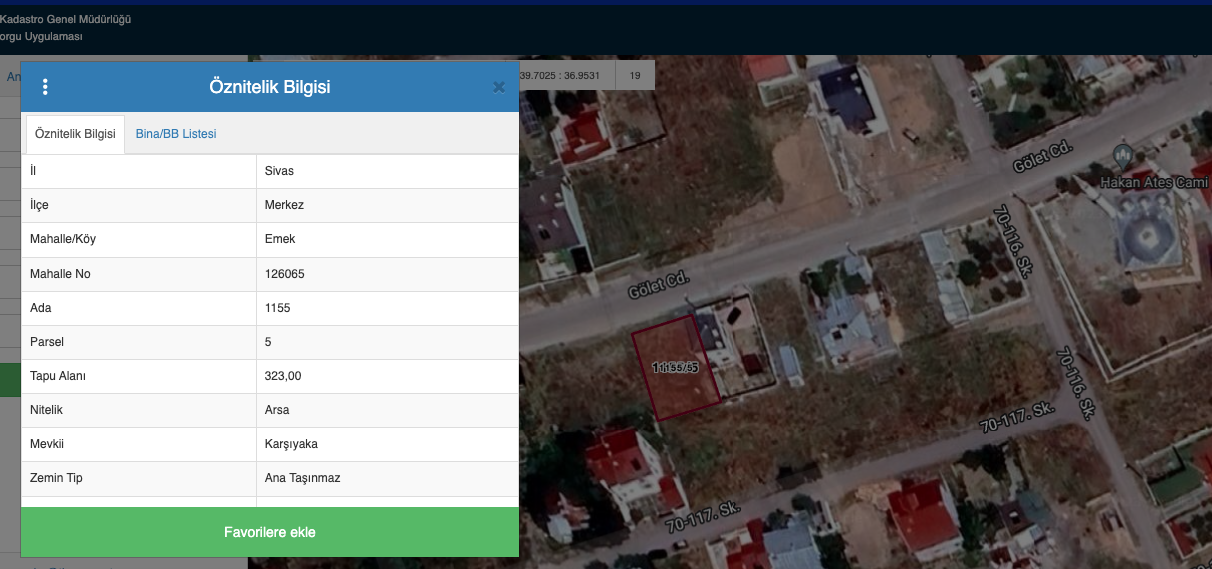Viewport: 1212px width, 569px height.
Task: Close the Öznitelik Bilgisi dialog
Action: 499,87
